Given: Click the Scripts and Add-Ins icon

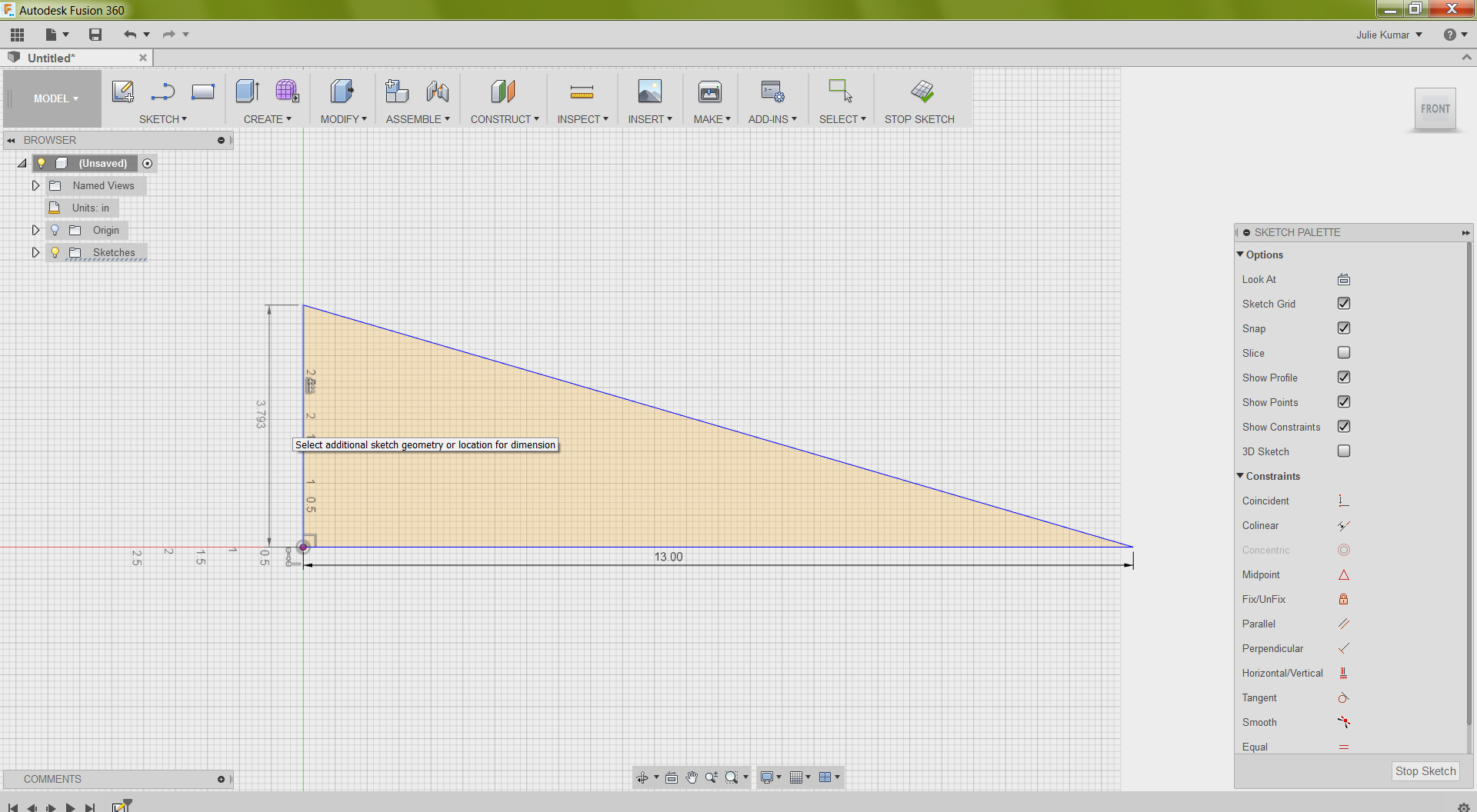Looking at the screenshot, I should 772,92.
